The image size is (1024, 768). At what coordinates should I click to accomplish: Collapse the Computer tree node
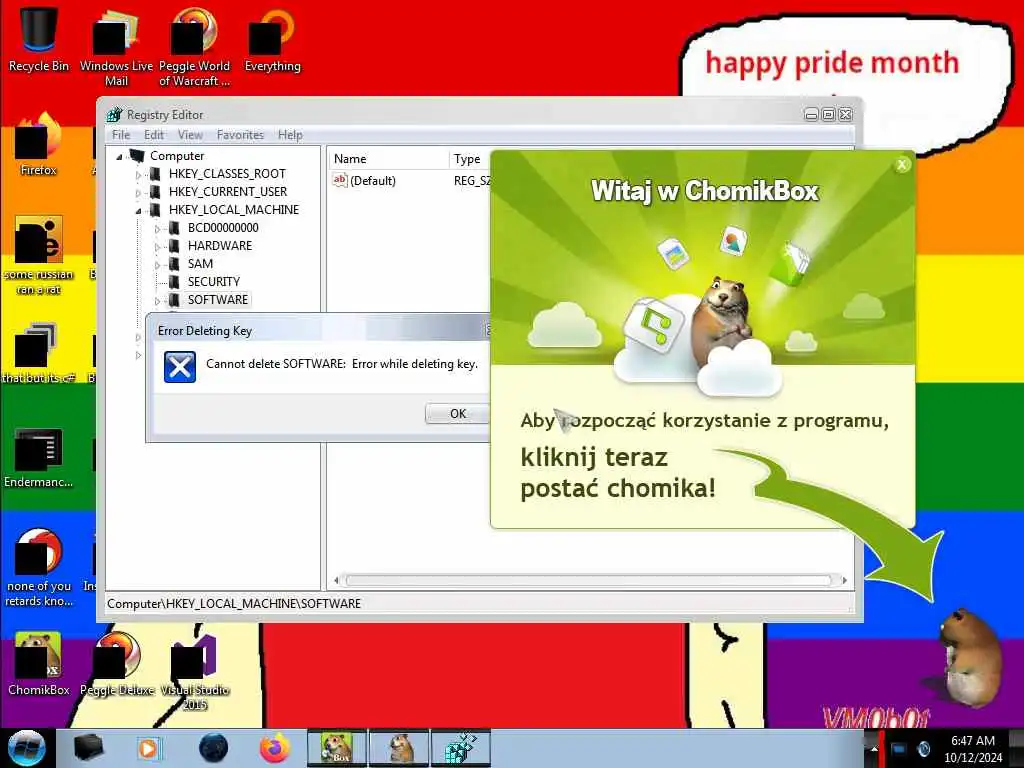pyautogui.click(x=120, y=157)
